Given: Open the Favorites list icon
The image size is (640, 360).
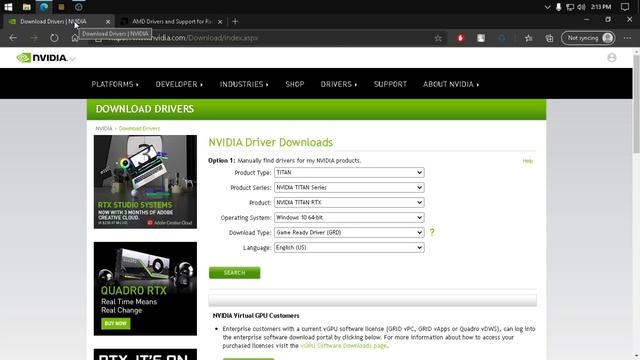Looking at the screenshot, I should [x=529, y=38].
